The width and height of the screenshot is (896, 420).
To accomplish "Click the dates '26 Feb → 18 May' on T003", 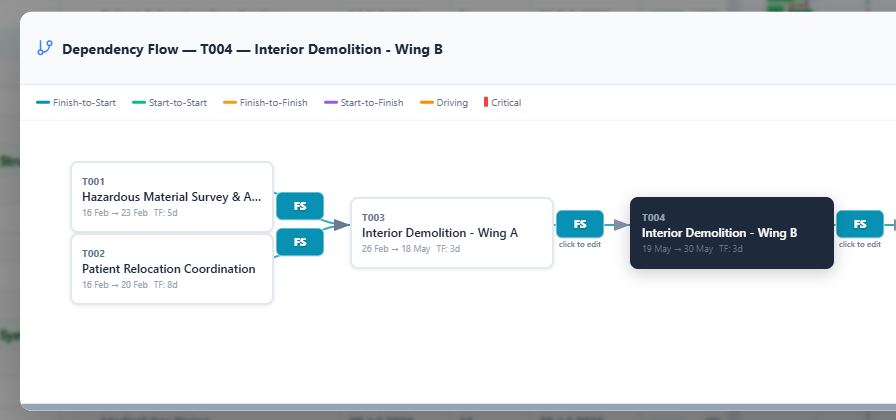I will click(396, 249).
